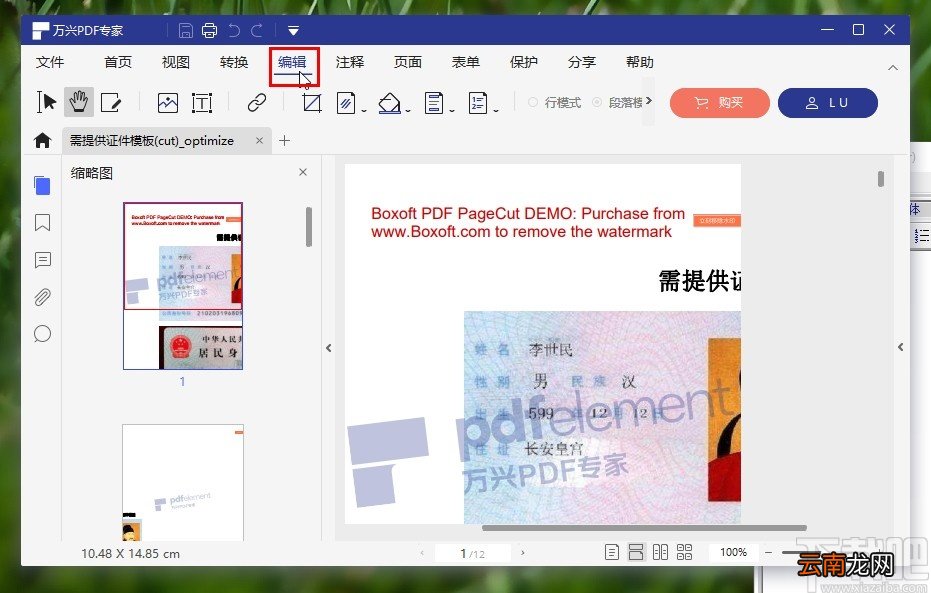
Task: Print the document with the printer icon
Action: point(209,30)
